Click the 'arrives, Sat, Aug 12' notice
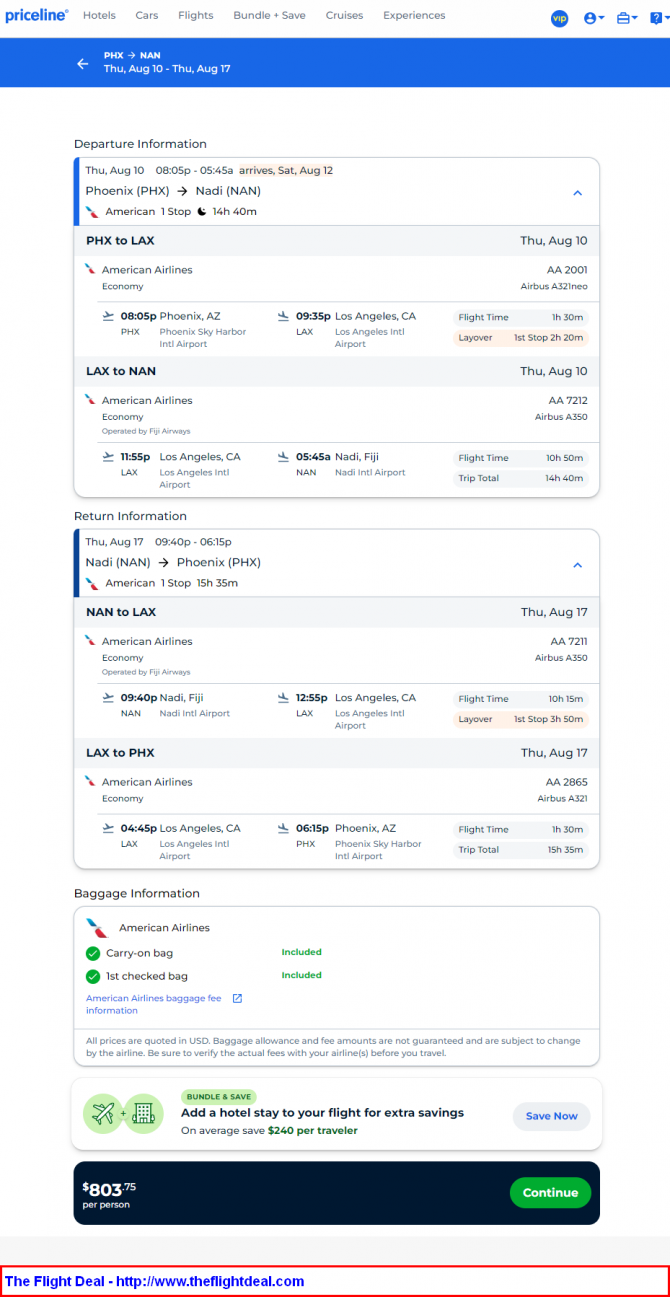 click(286, 170)
